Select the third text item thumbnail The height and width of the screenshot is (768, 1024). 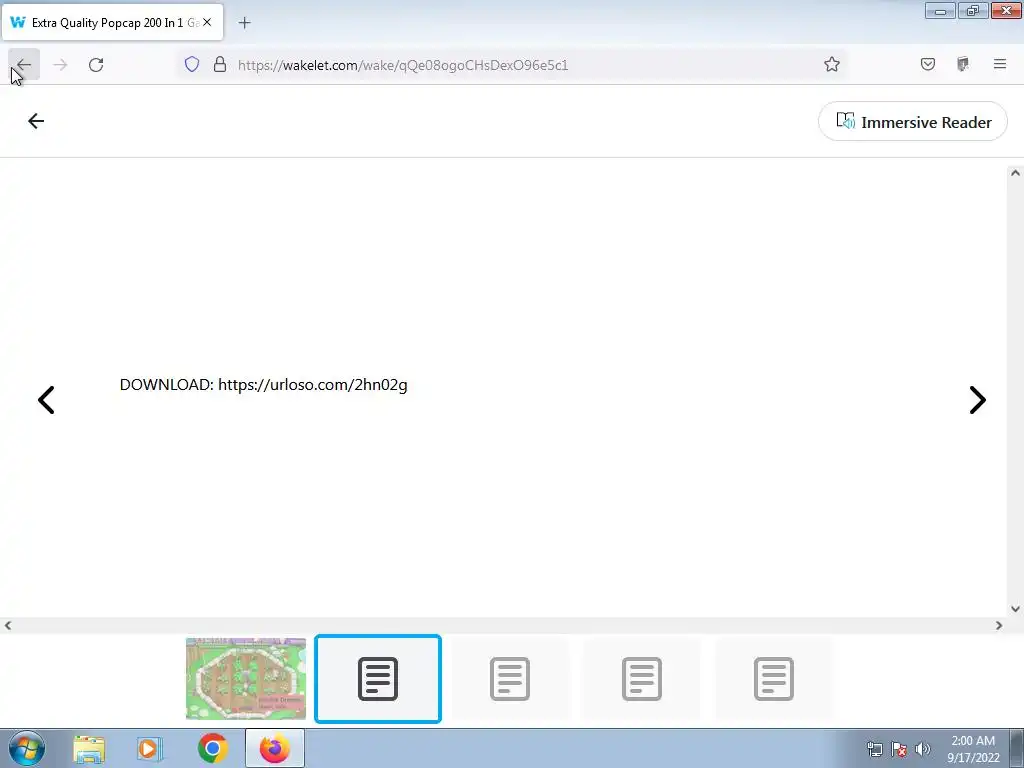point(510,679)
